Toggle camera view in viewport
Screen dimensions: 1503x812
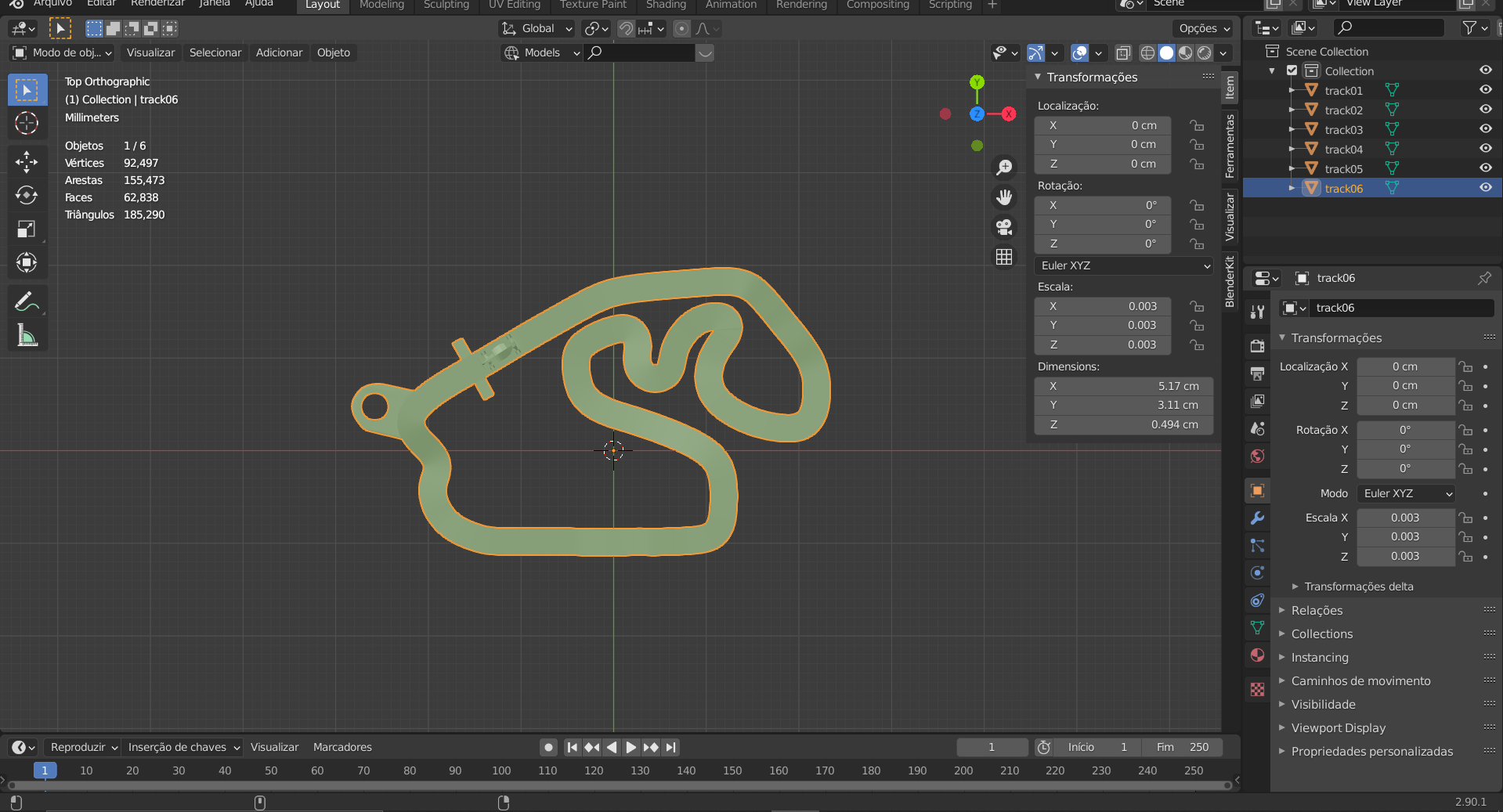click(1004, 227)
